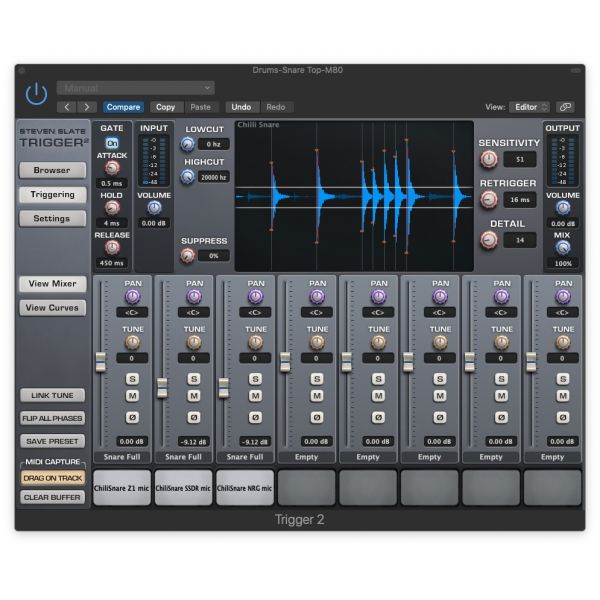The height and width of the screenshot is (600, 600).
Task: Adjust the gate RELEASE knob
Action: [112, 248]
